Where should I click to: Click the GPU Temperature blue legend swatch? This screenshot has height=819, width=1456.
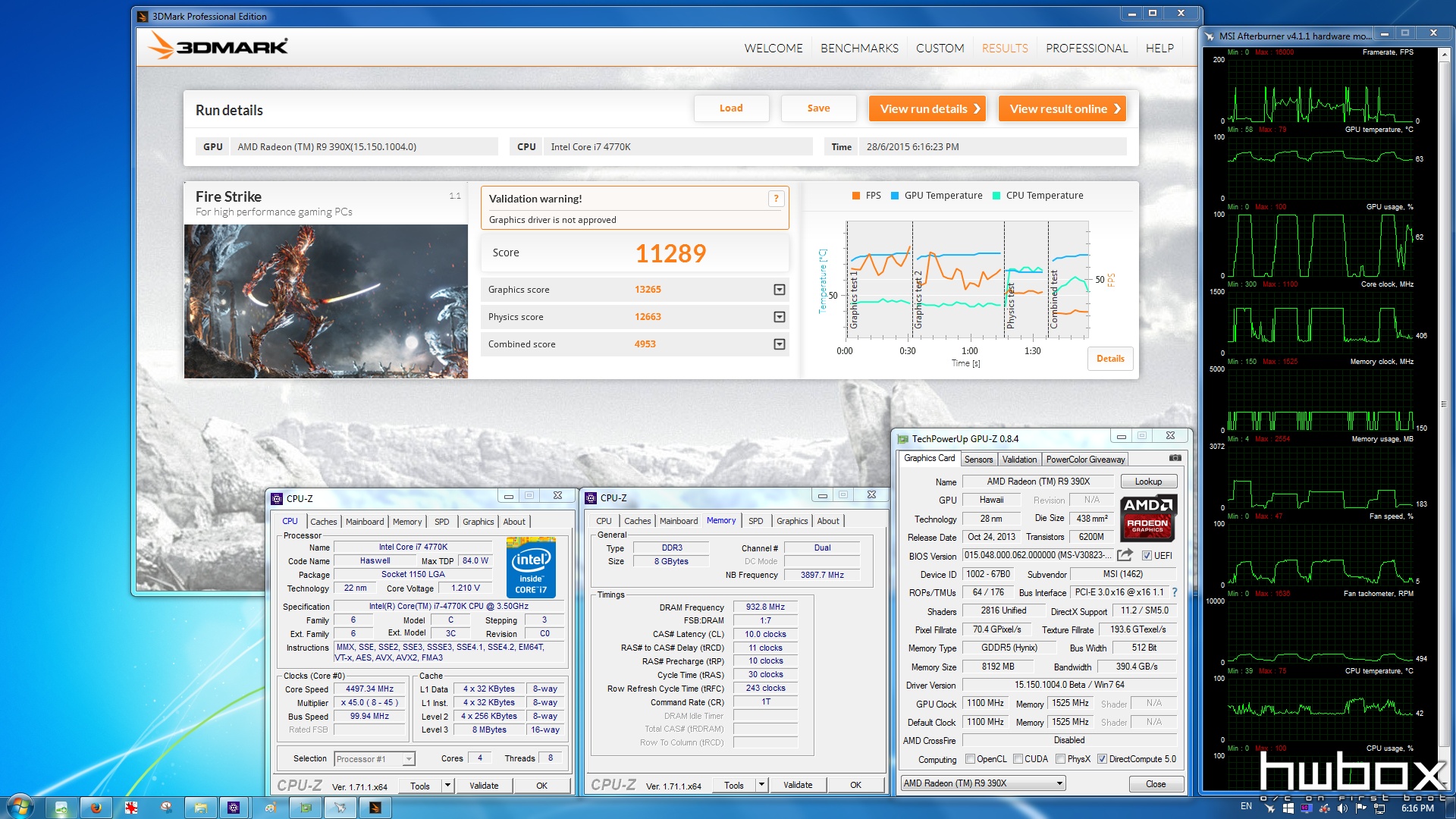point(895,196)
